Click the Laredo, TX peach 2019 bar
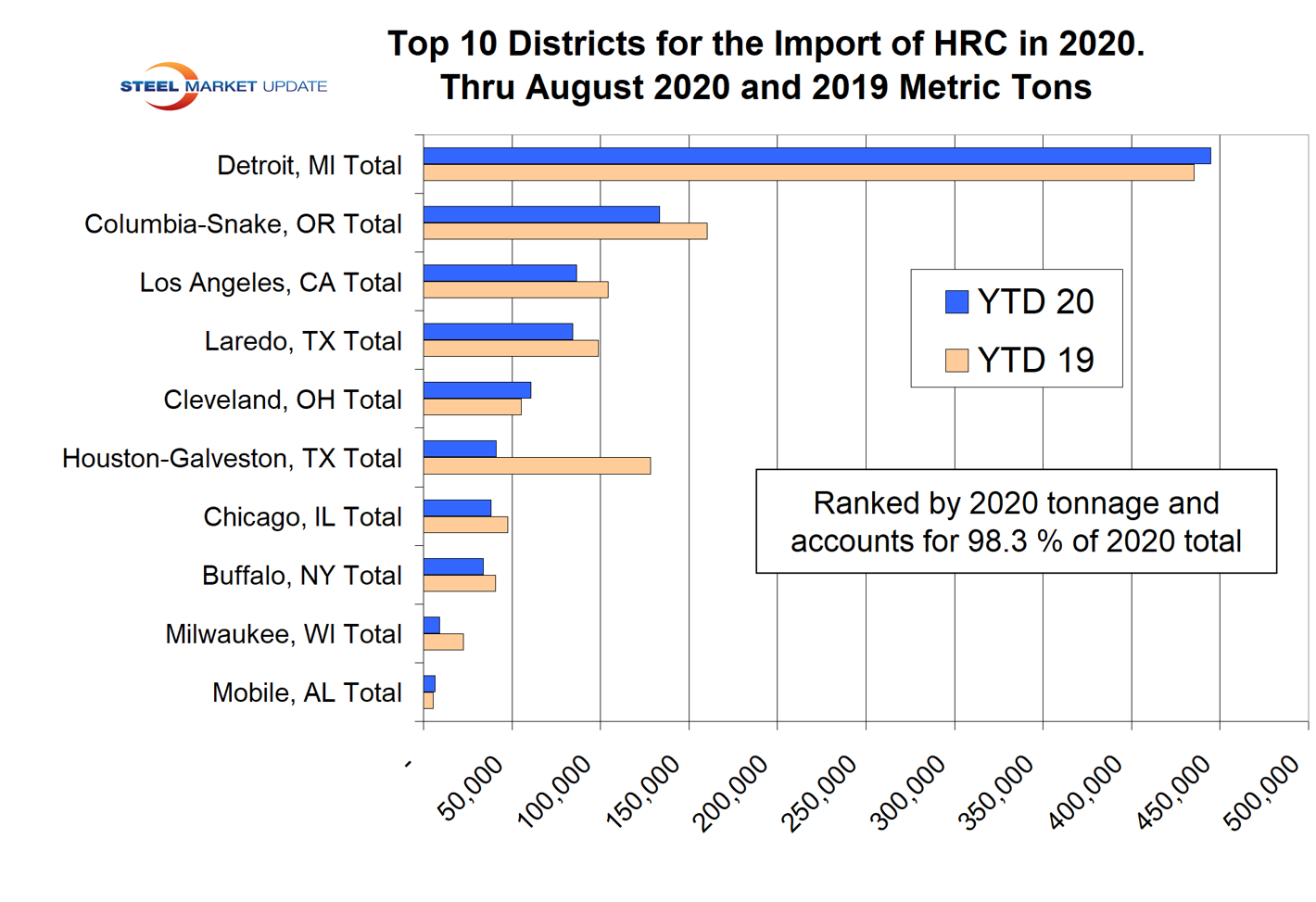The height and width of the screenshot is (902, 1316). click(511, 349)
